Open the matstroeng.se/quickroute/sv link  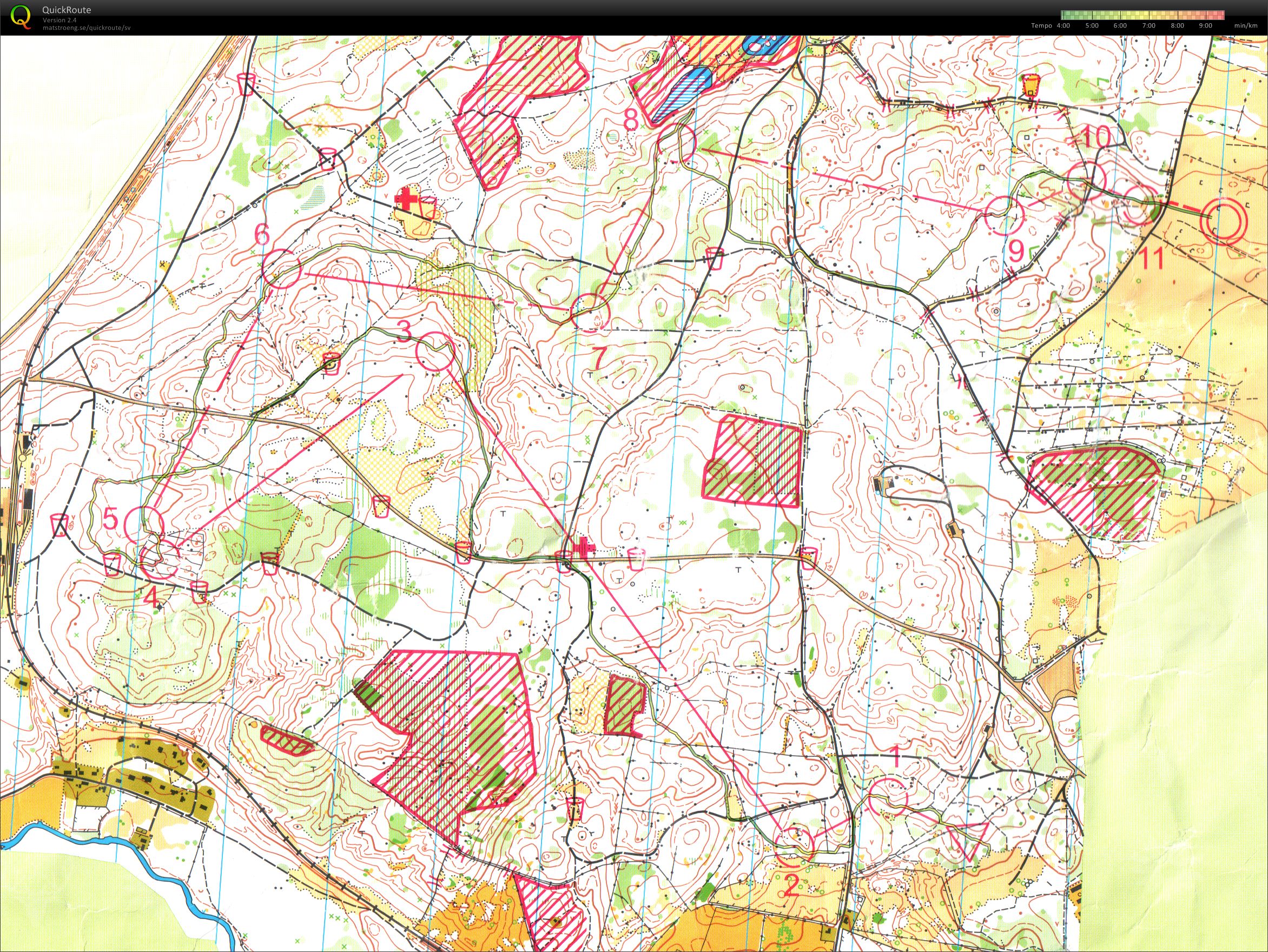click(87, 28)
